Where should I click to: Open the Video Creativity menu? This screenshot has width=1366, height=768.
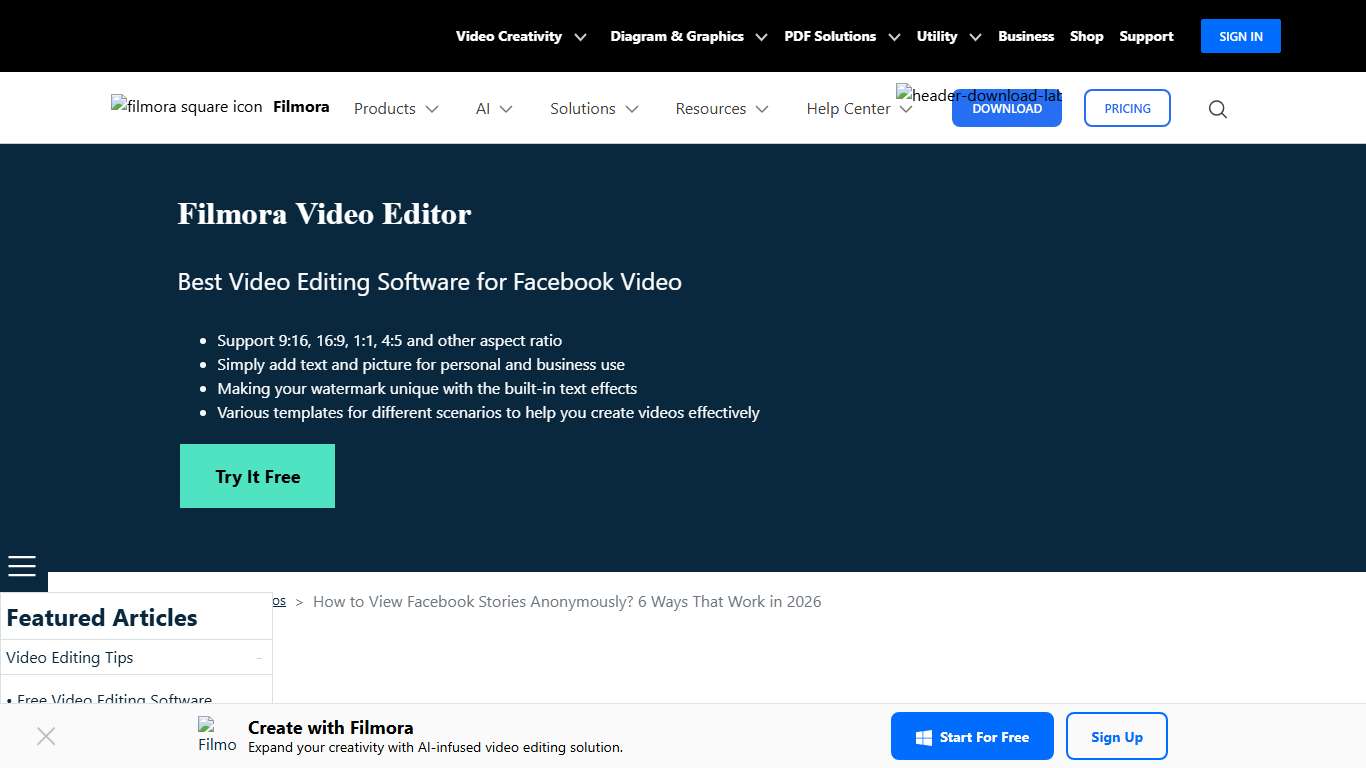509,36
